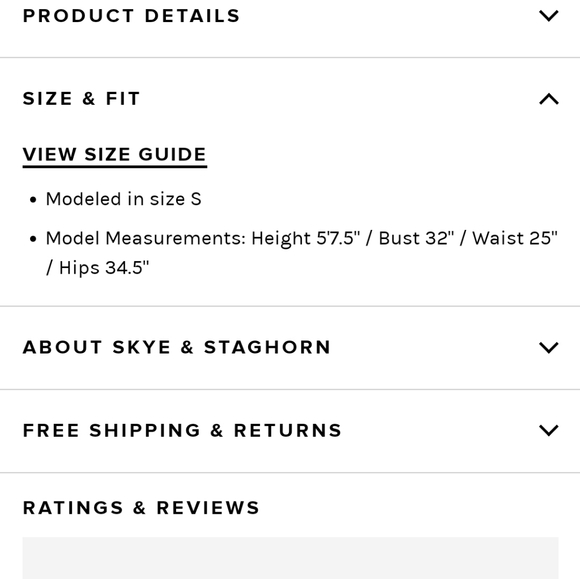Click the 'Height 5'7.5"' measurement text
The width and height of the screenshot is (580, 579).
click(306, 238)
